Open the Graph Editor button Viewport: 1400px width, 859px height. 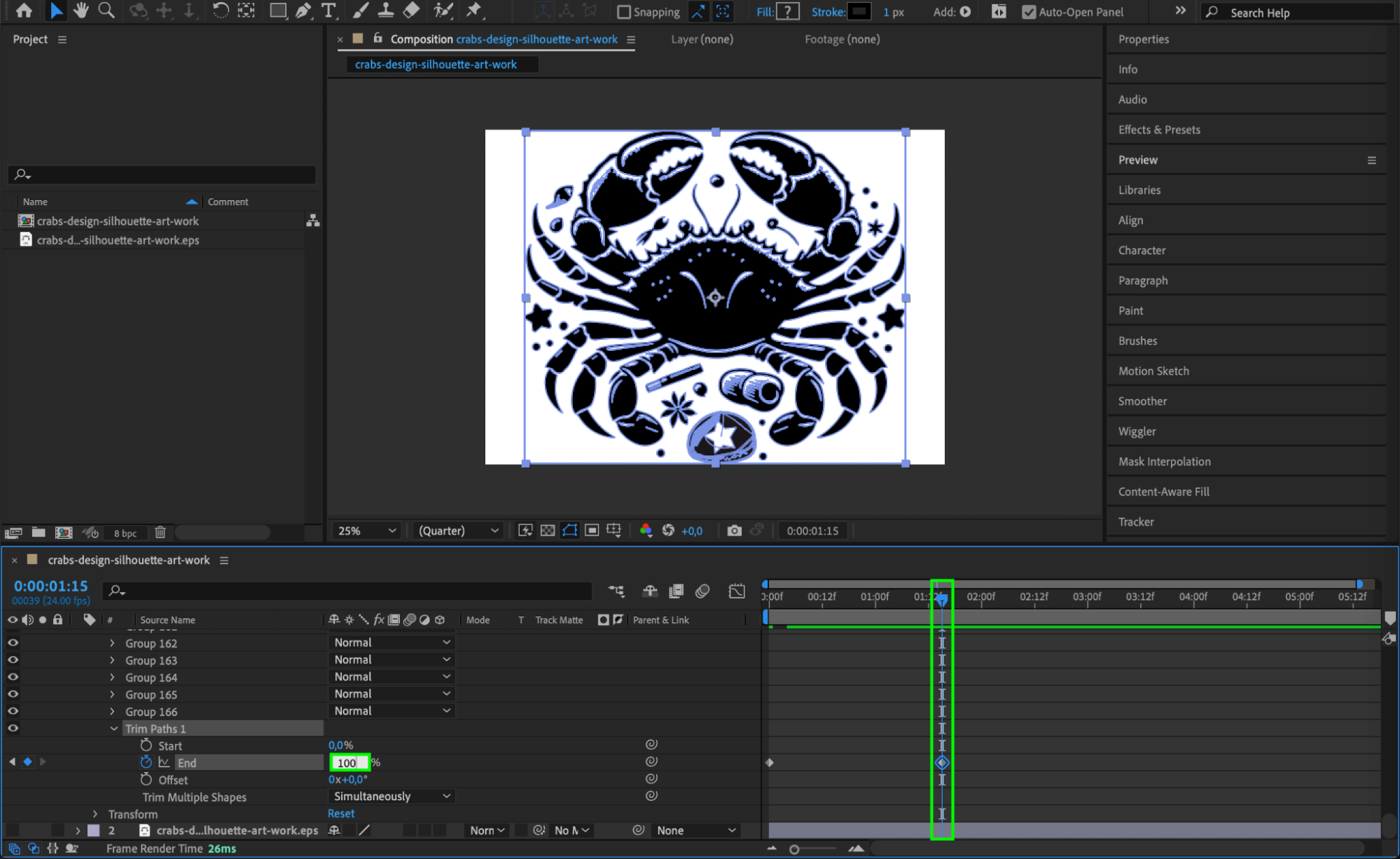click(x=736, y=591)
